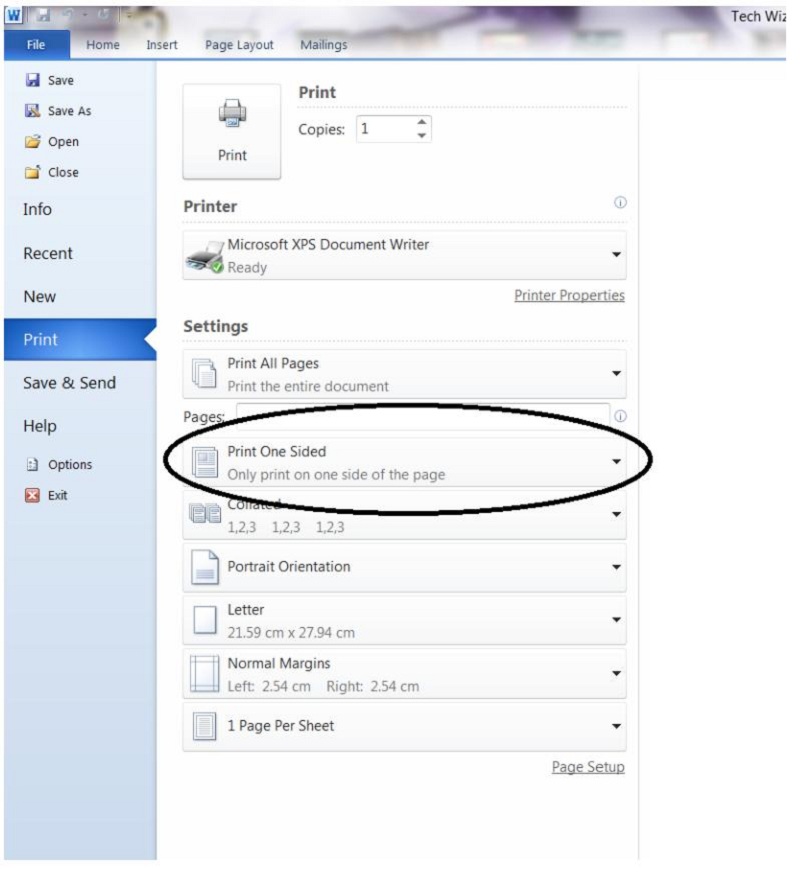
Task: Click the Options icon in sidebar
Action: click(x=33, y=464)
